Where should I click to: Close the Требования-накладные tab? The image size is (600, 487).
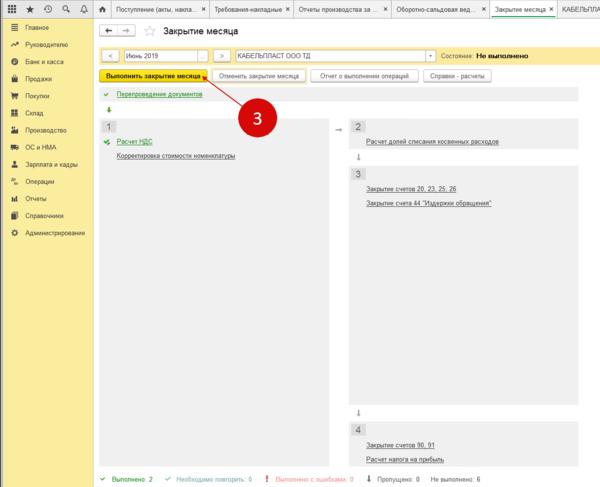[287, 9]
